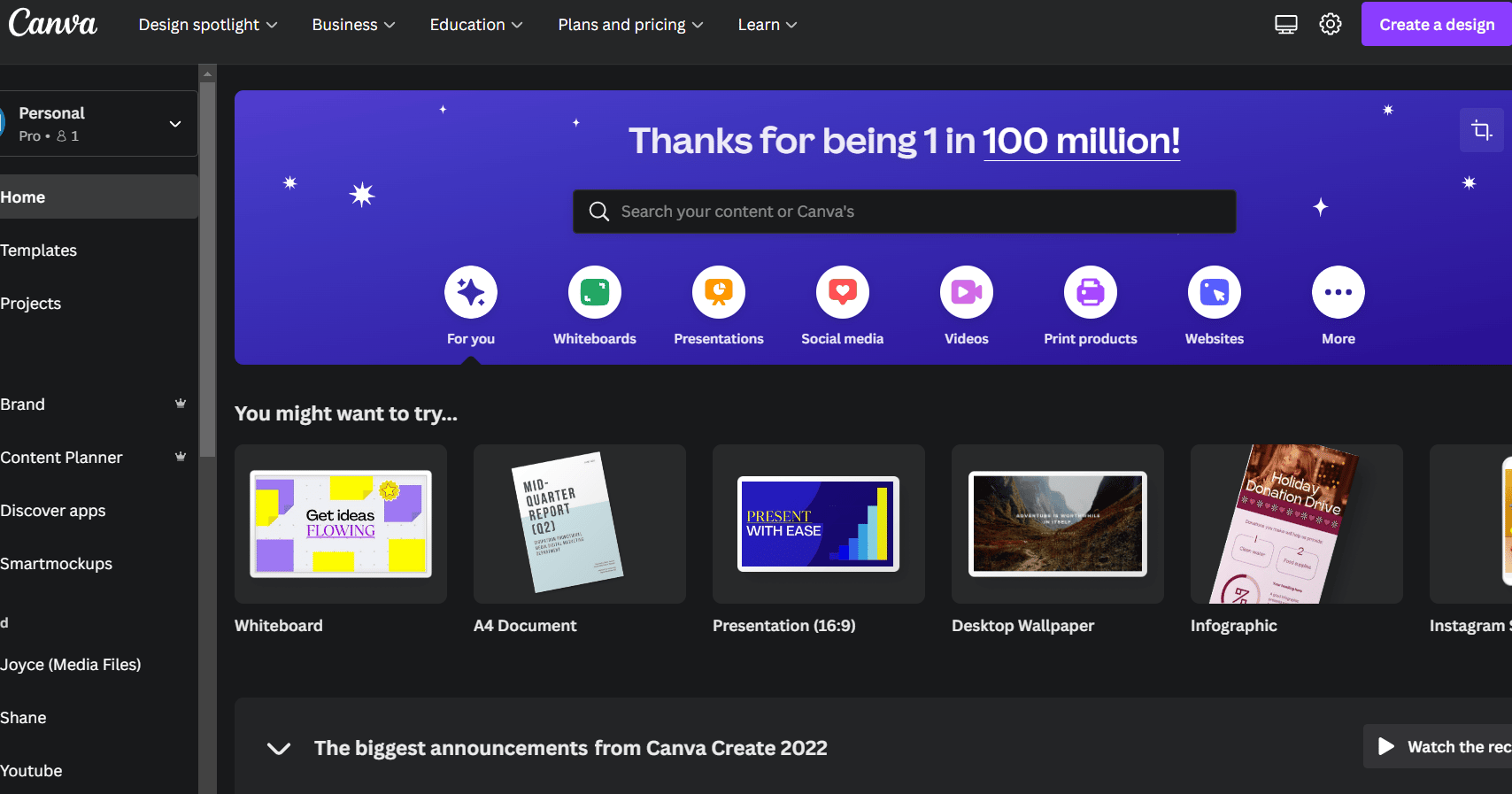
Task: Go to Home in sidebar
Action: (x=99, y=197)
